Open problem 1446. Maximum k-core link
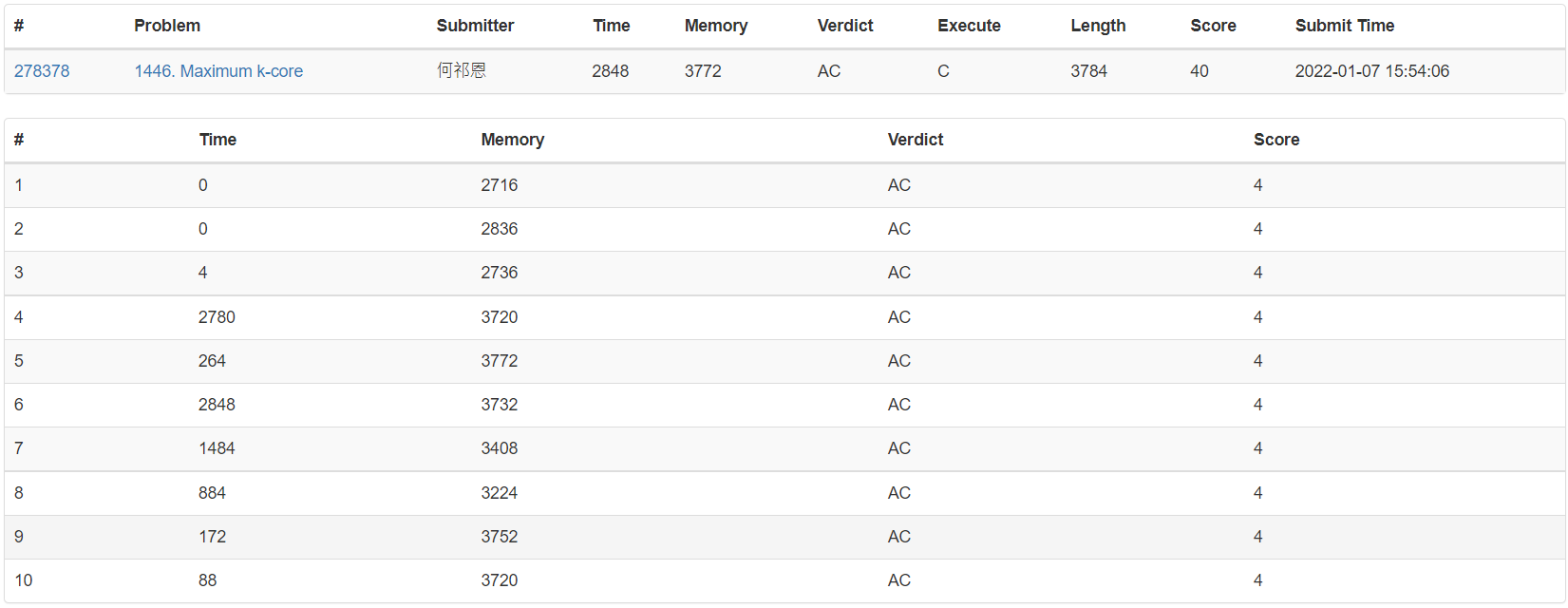1568x608 pixels. coord(218,71)
